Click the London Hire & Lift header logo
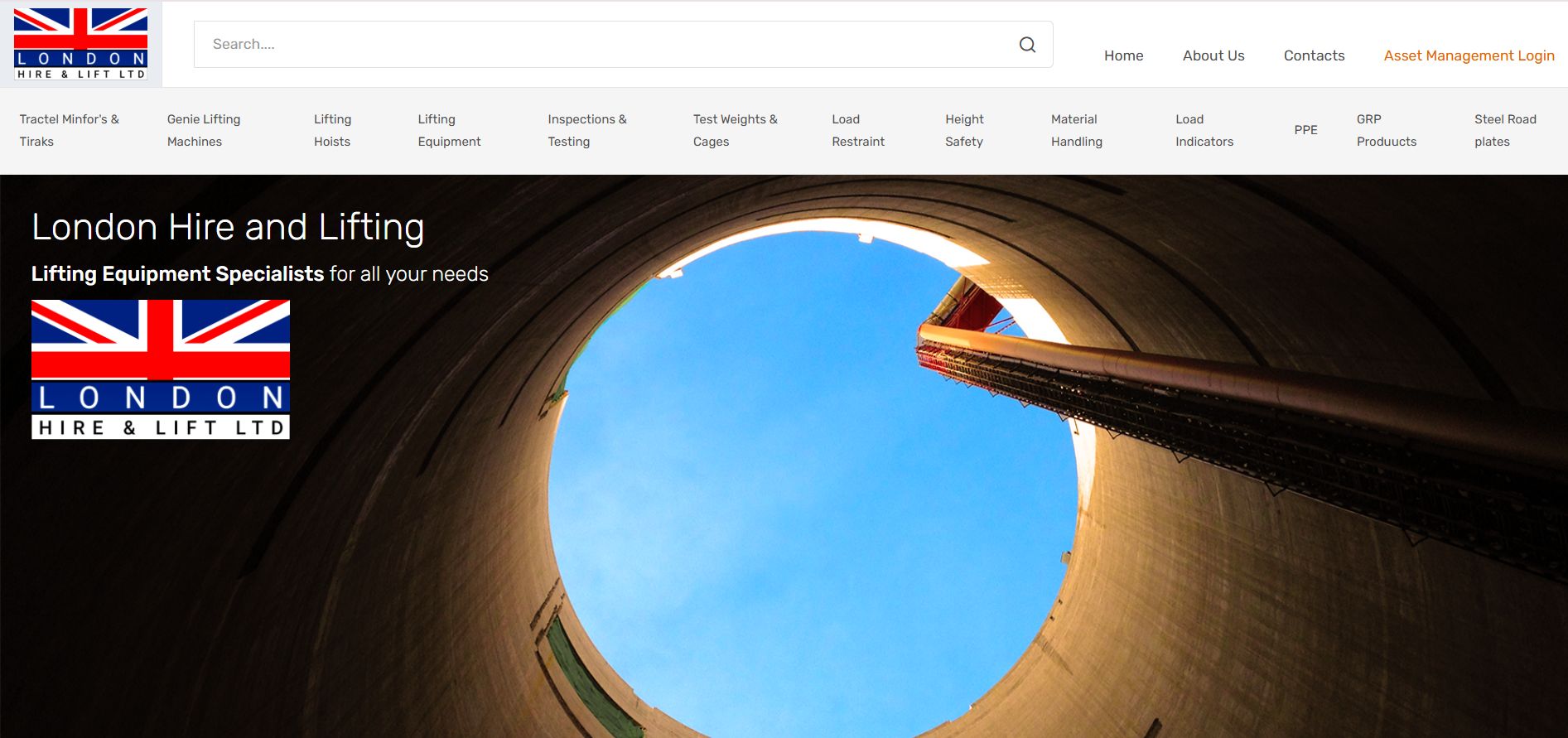The image size is (1568, 738). coord(81,44)
